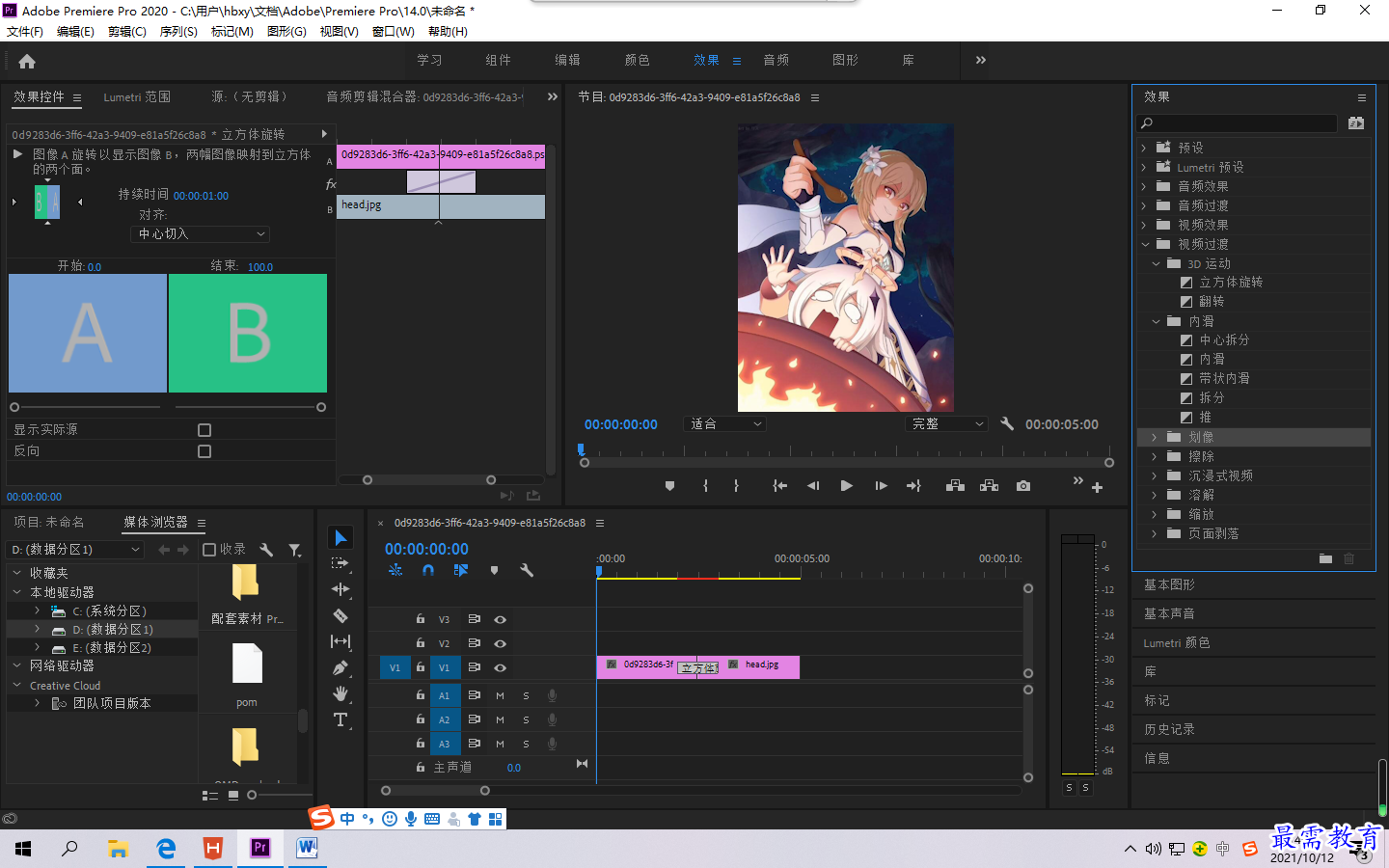1389x868 pixels.
Task: Solo audio track A2
Action: tap(526, 719)
